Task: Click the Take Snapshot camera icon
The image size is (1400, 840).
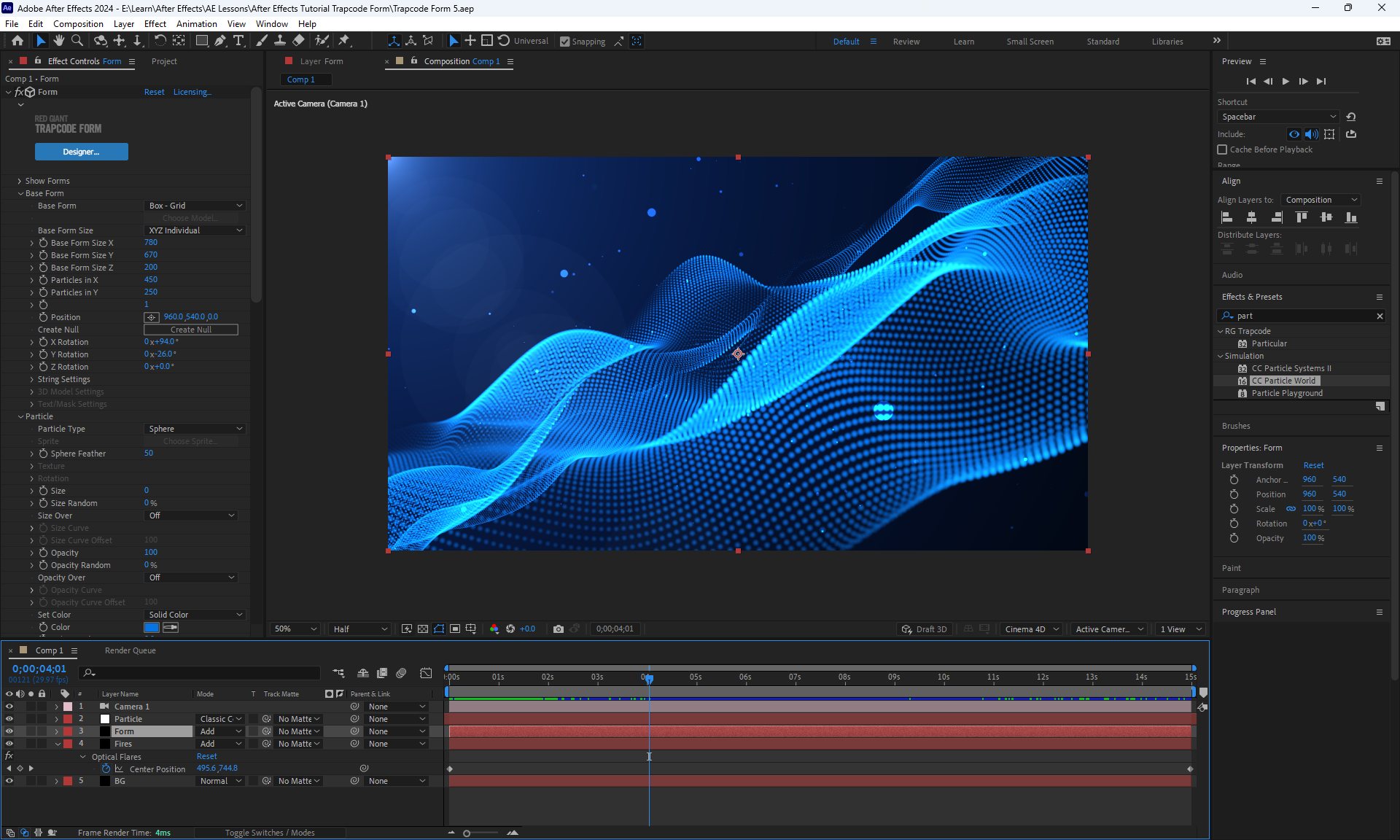Action: tap(559, 629)
